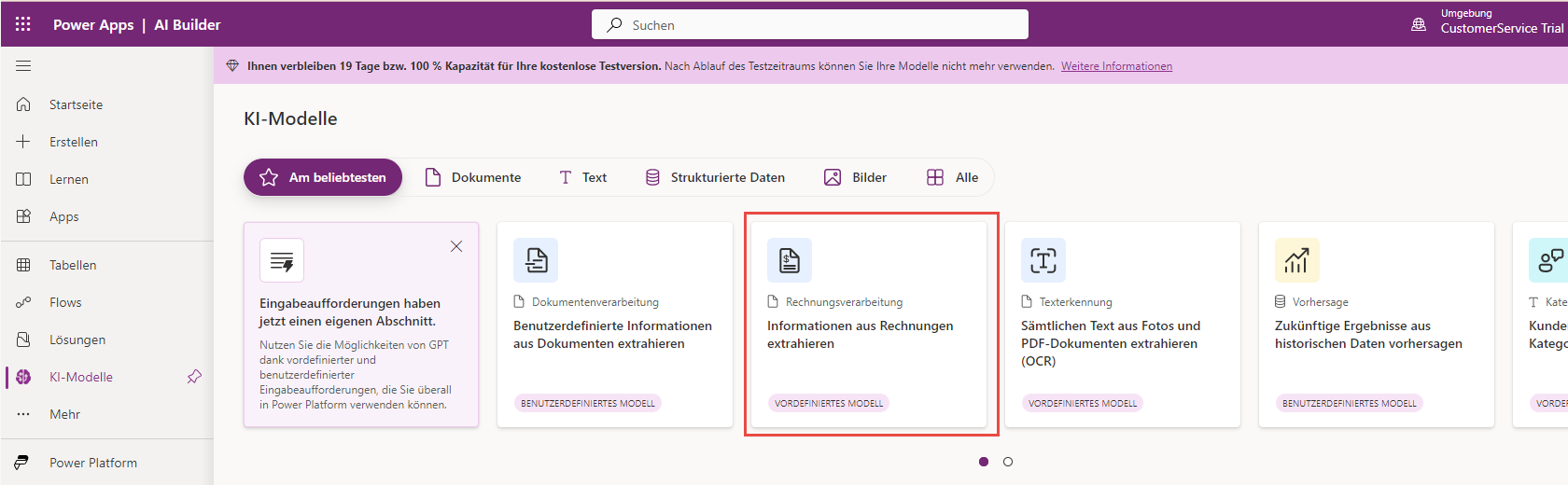The image size is (1568, 485).
Task: Open Sämtlichen Text aus Fotos card
Action: click(x=1123, y=325)
